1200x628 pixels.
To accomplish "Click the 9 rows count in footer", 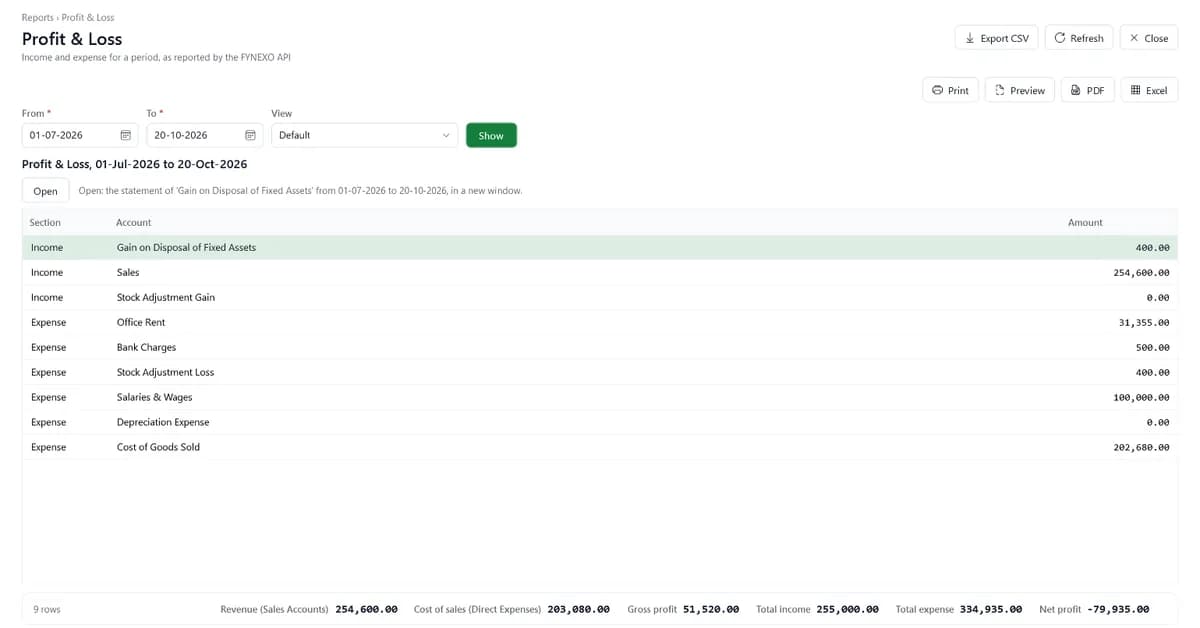I will coord(47,609).
